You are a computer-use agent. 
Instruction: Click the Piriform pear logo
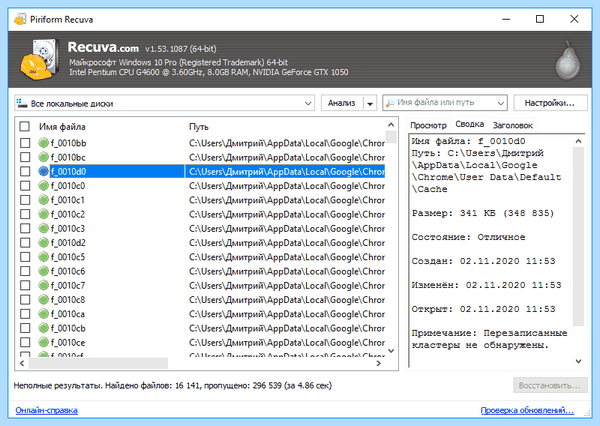pos(568,60)
